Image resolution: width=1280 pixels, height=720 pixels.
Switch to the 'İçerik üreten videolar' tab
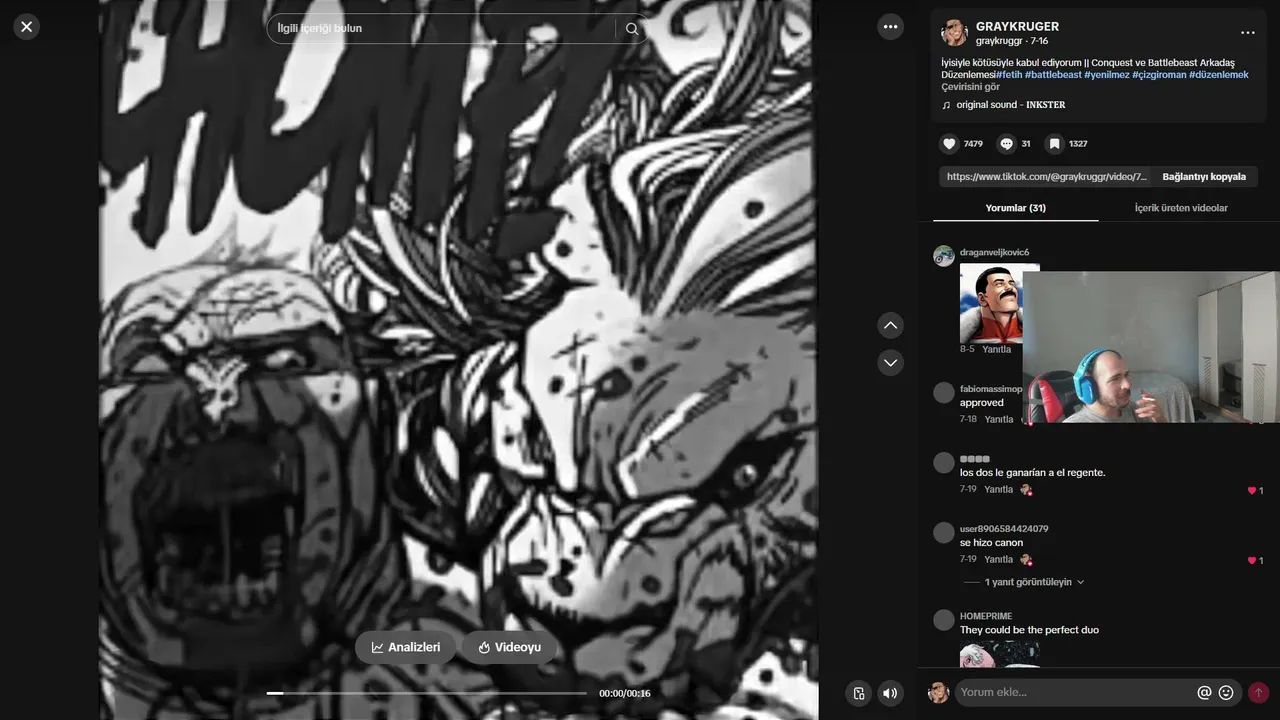(x=1181, y=208)
